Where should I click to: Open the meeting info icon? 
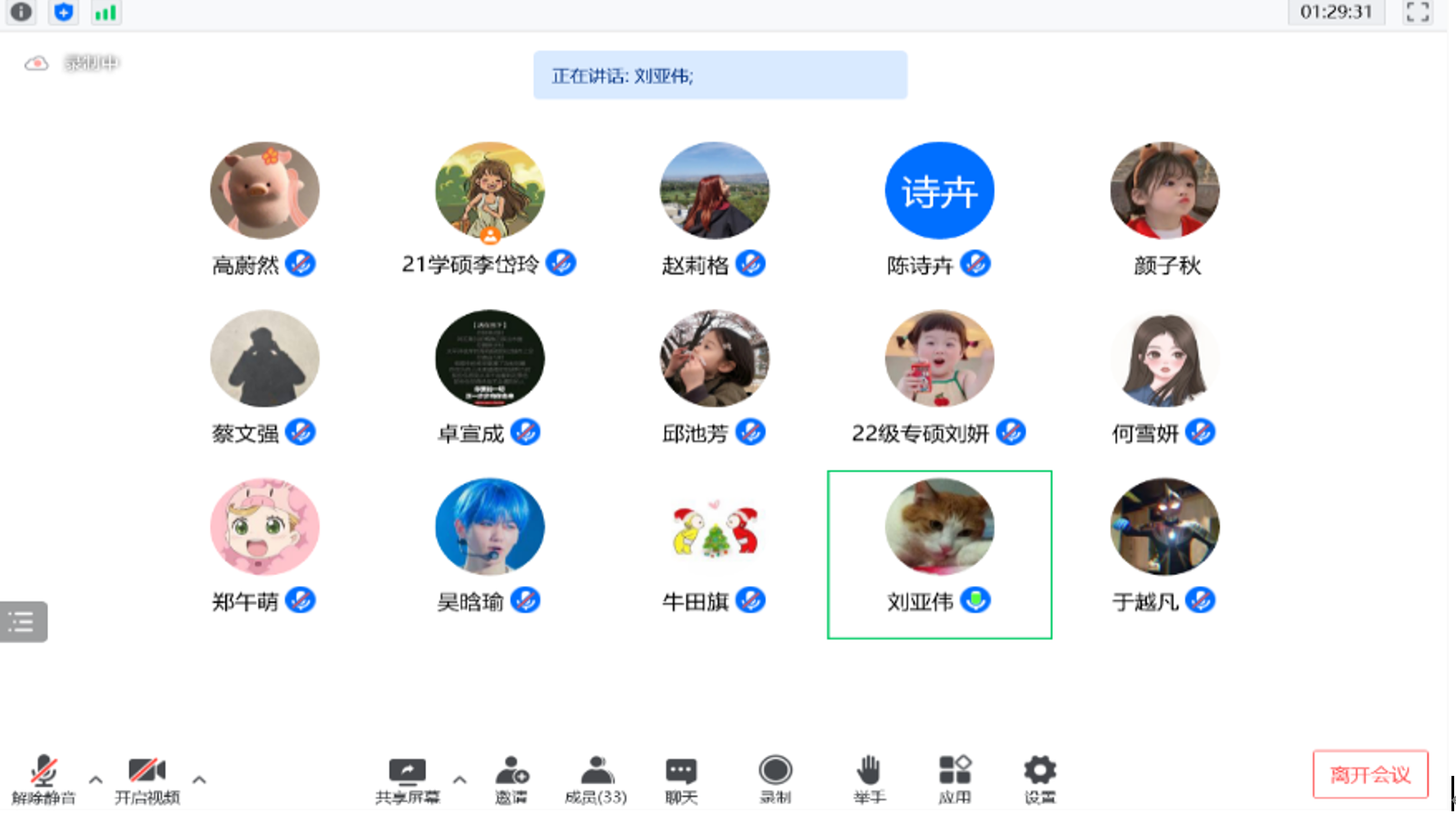click(21, 12)
